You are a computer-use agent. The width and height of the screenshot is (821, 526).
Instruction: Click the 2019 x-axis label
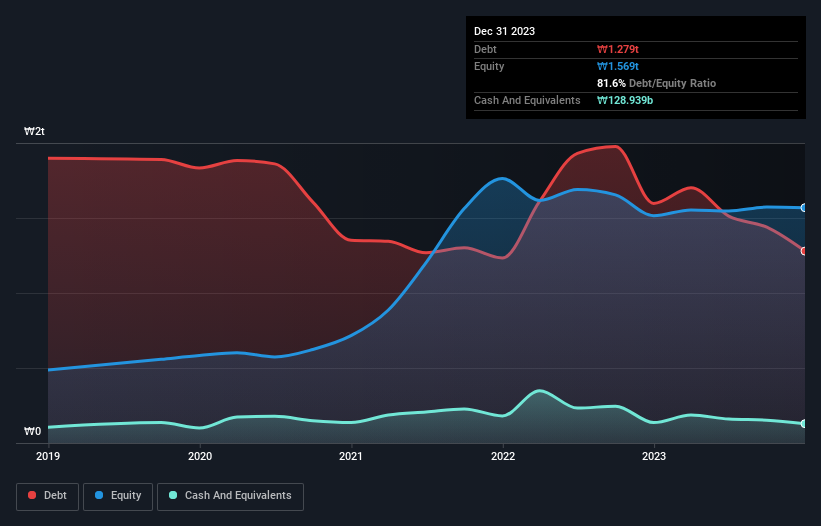point(48,456)
